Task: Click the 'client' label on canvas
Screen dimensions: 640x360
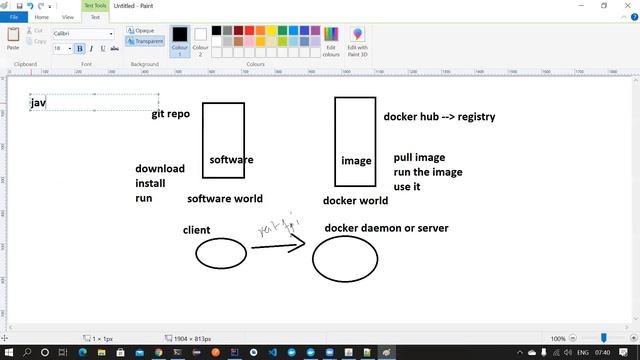Action: (196, 230)
